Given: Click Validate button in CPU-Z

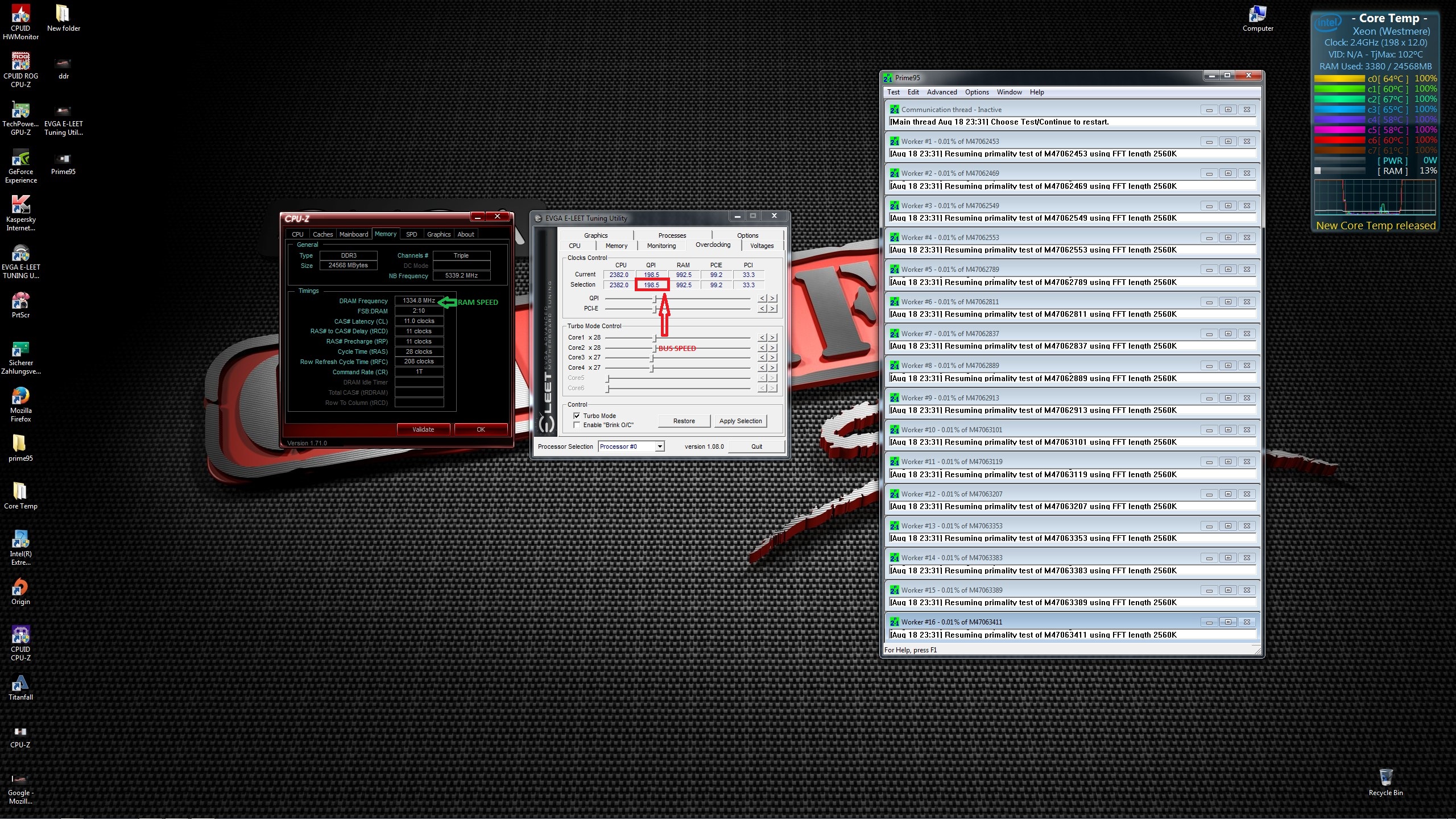Looking at the screenshot, I should pyautogui.click(x=423, y=429).
